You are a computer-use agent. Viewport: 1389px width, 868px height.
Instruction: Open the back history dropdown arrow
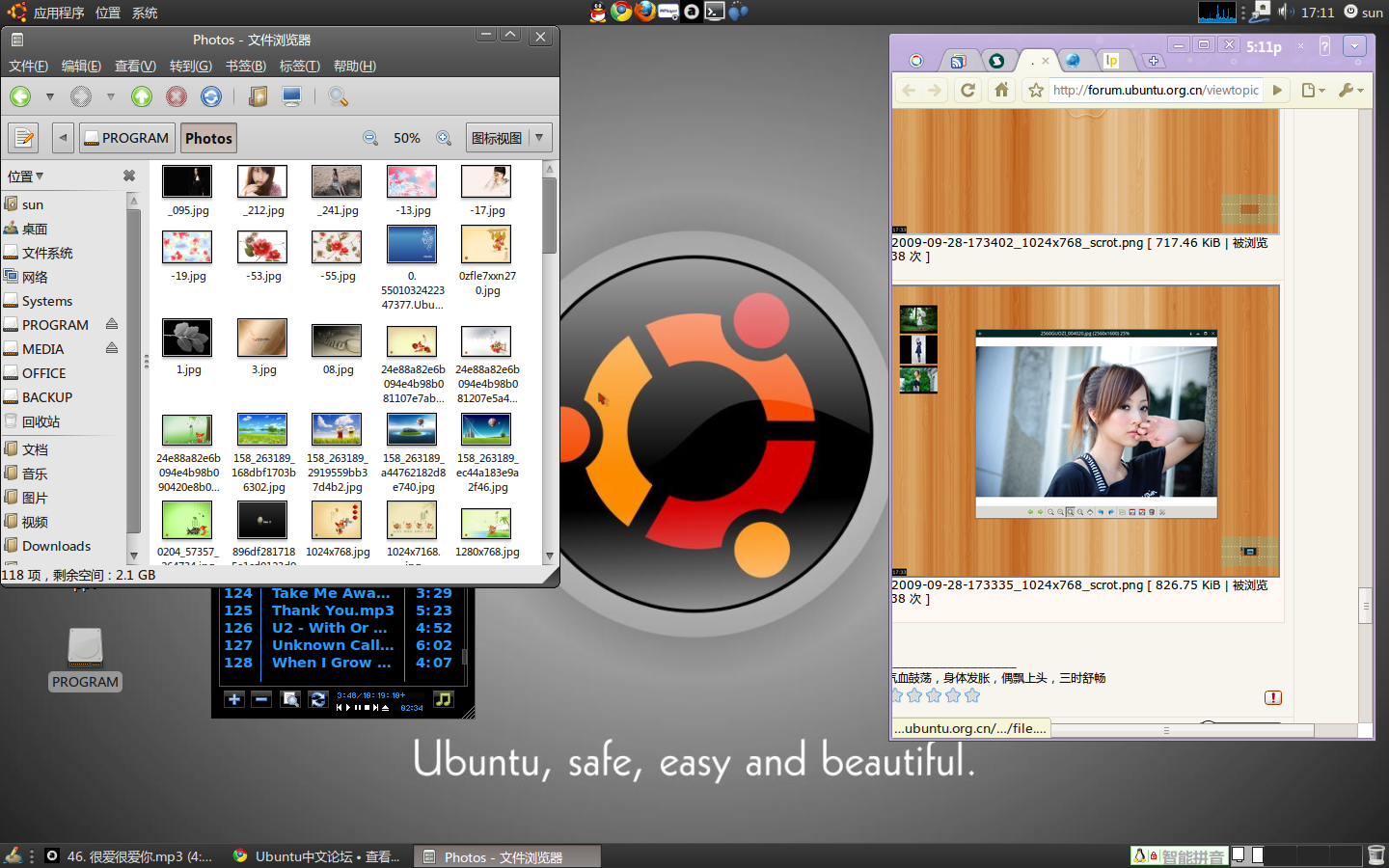pos(50,96)
